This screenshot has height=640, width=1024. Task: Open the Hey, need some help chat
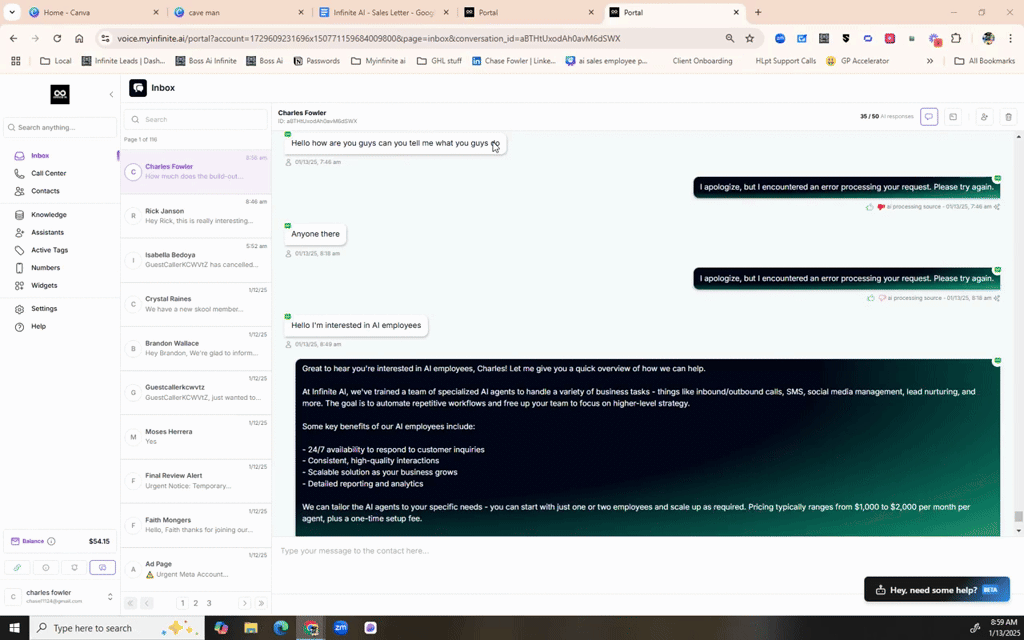(x=934, y=589)
